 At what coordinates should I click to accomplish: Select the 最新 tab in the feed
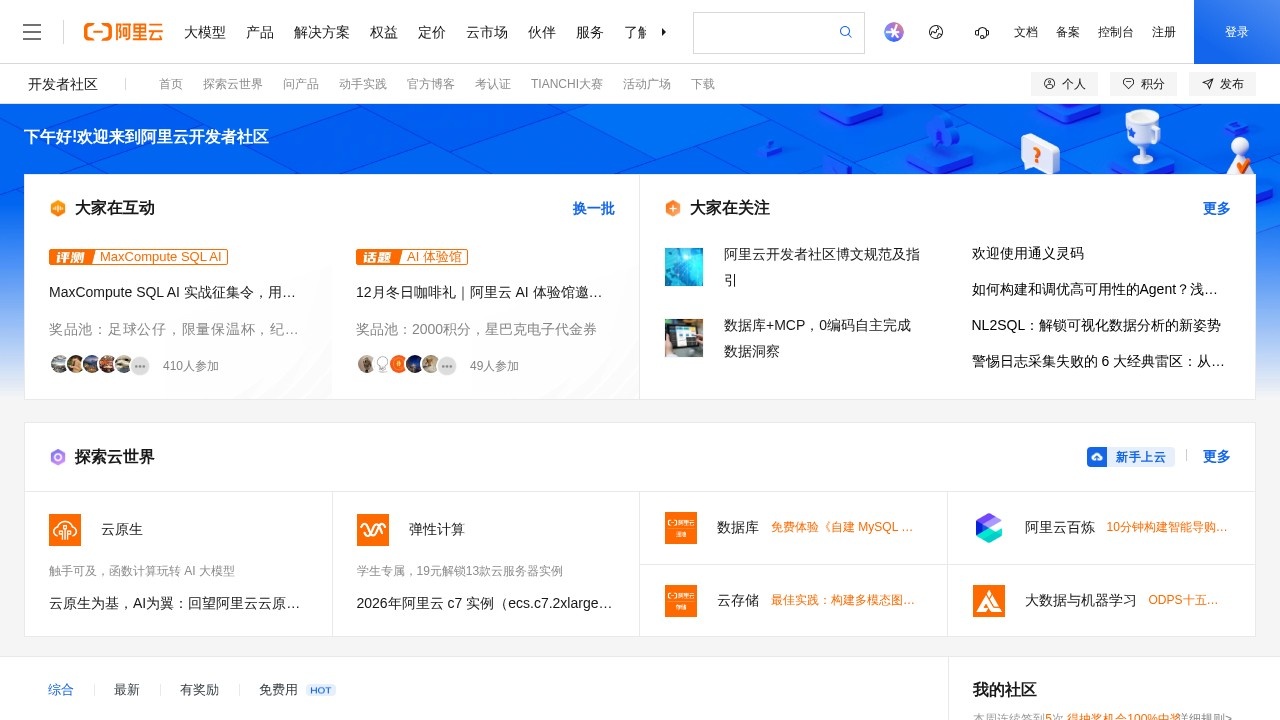(x=126, y=689)
